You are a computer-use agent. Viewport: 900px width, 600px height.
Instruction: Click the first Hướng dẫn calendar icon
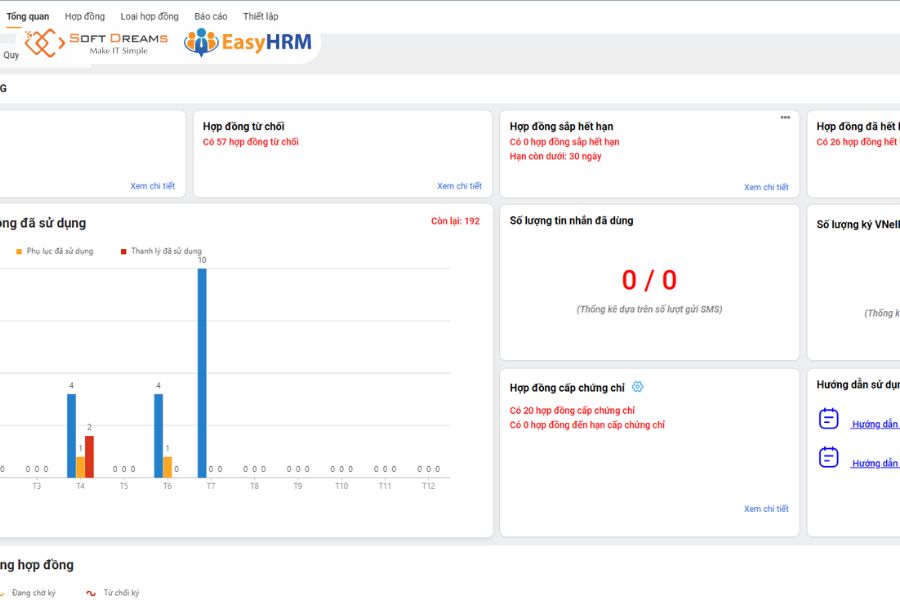coord(828,419)
